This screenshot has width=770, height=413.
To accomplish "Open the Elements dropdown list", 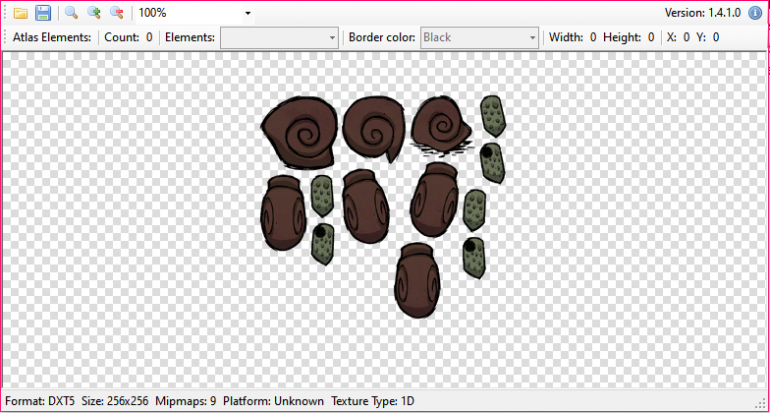I will point(332,38).
